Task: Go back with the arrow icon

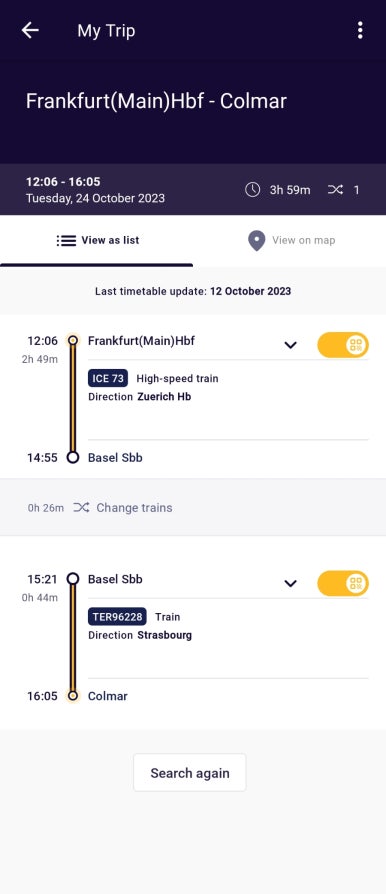Action: click(30, 30)
